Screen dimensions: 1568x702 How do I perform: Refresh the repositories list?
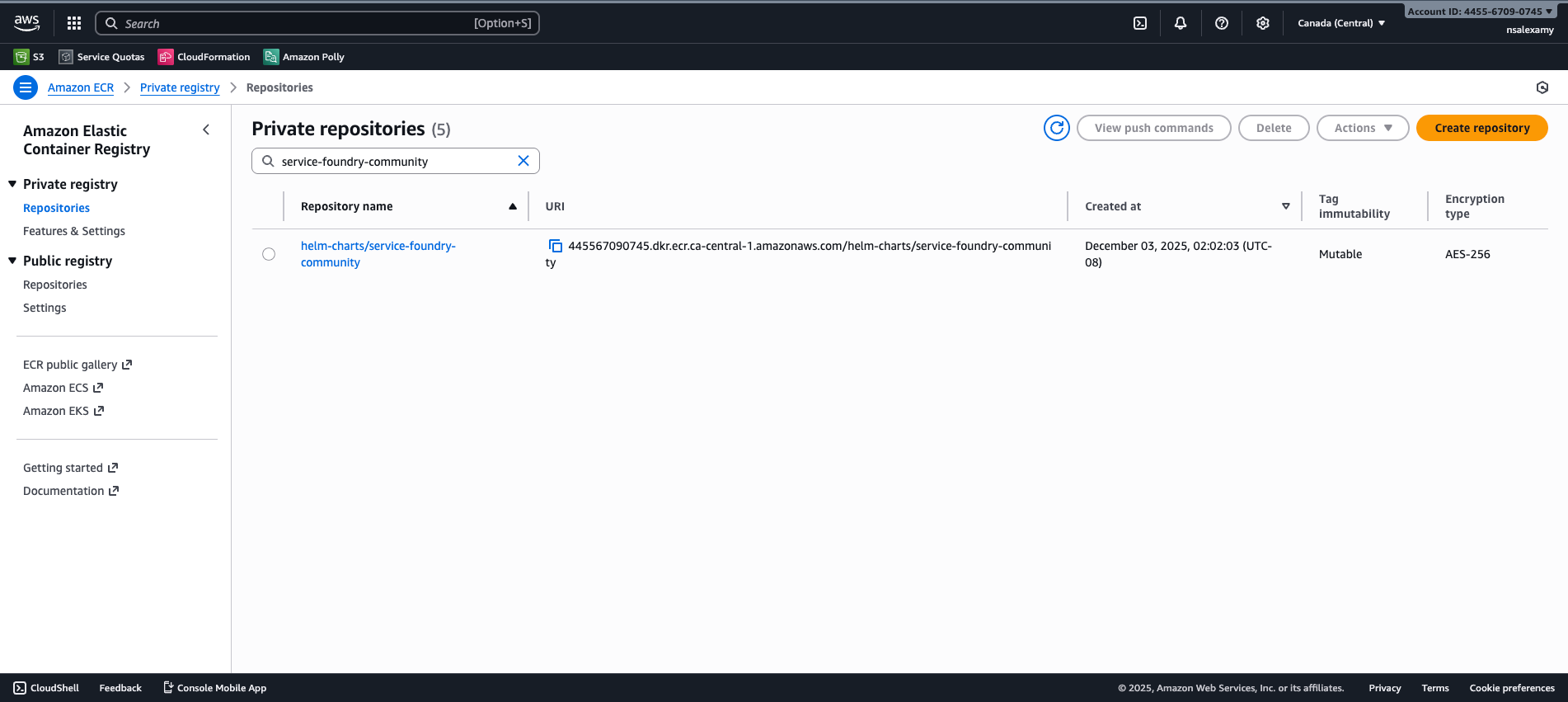tap(1057, 128)
